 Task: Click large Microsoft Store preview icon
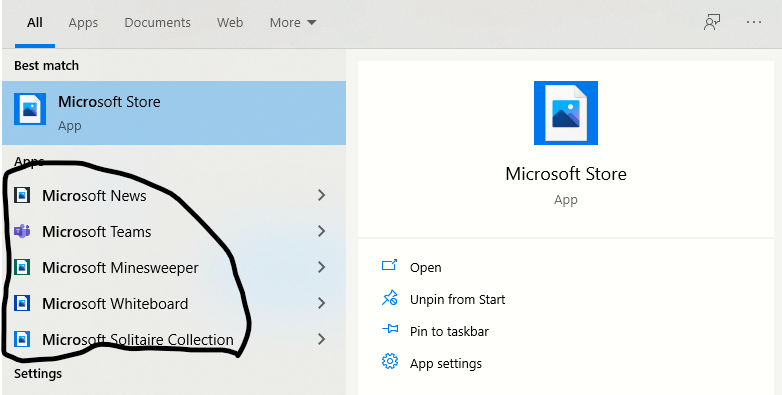(x=566, y=113)
